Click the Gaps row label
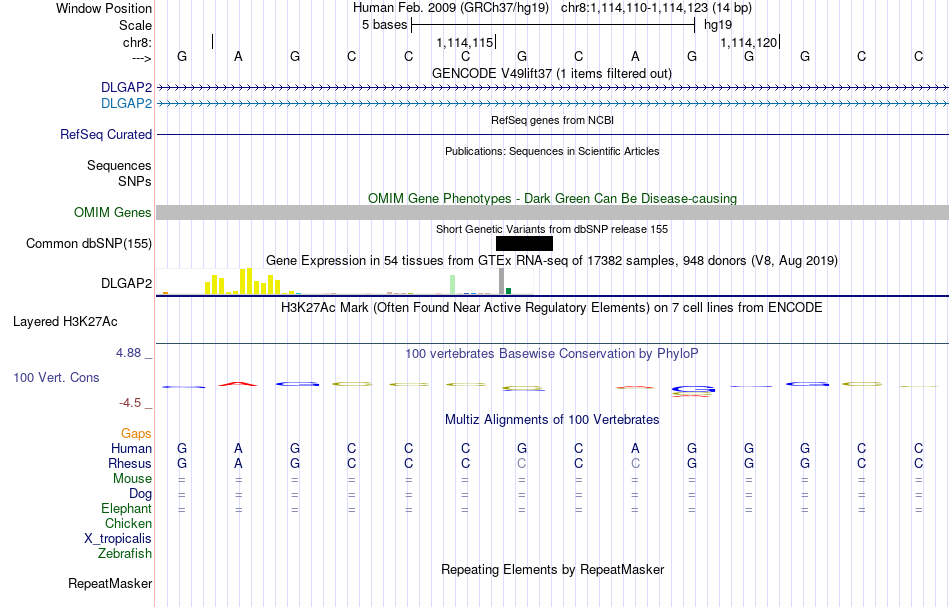This screenshot has height=607, width=950. [136, 433]
